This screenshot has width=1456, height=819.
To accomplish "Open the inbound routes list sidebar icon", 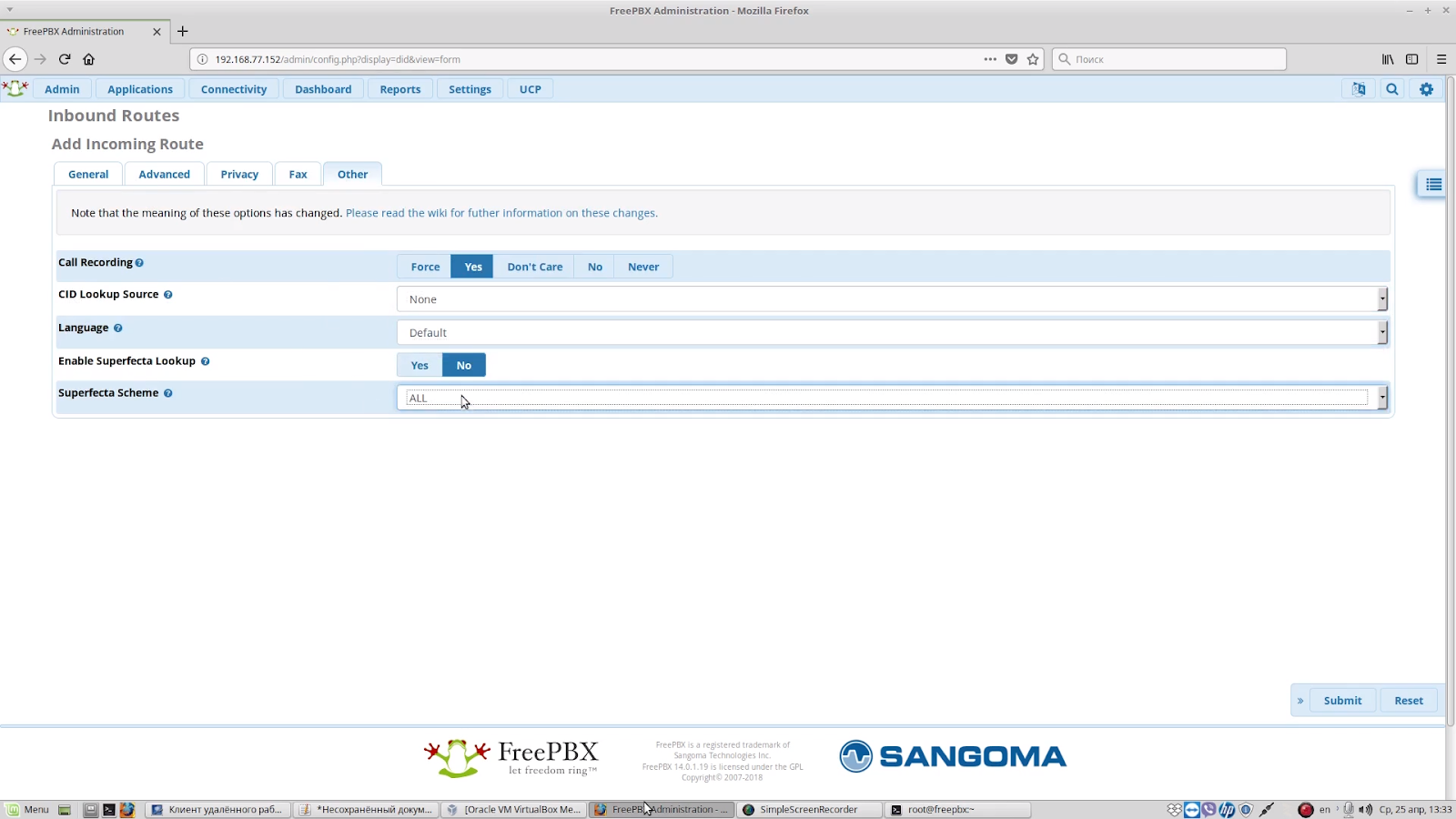I will (1431, 184).
